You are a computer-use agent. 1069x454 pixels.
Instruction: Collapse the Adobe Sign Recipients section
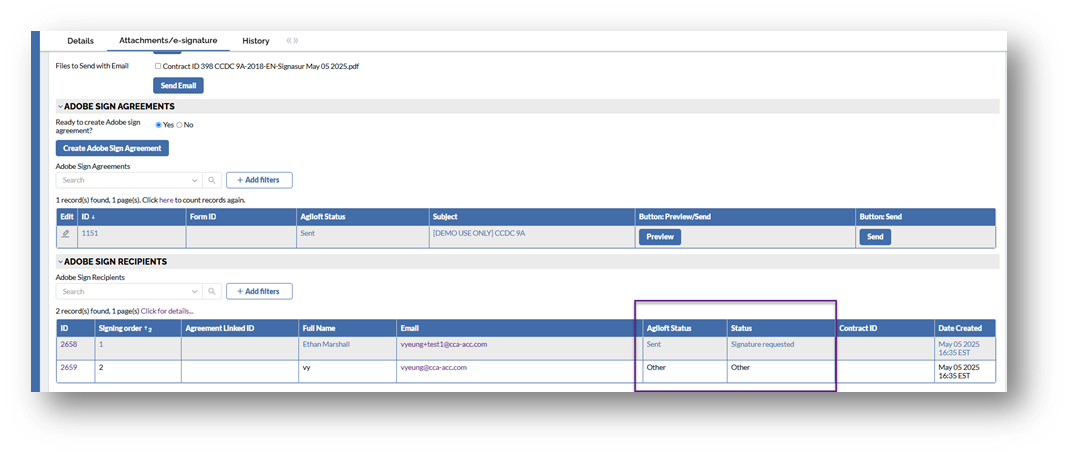tap(60, 262)
